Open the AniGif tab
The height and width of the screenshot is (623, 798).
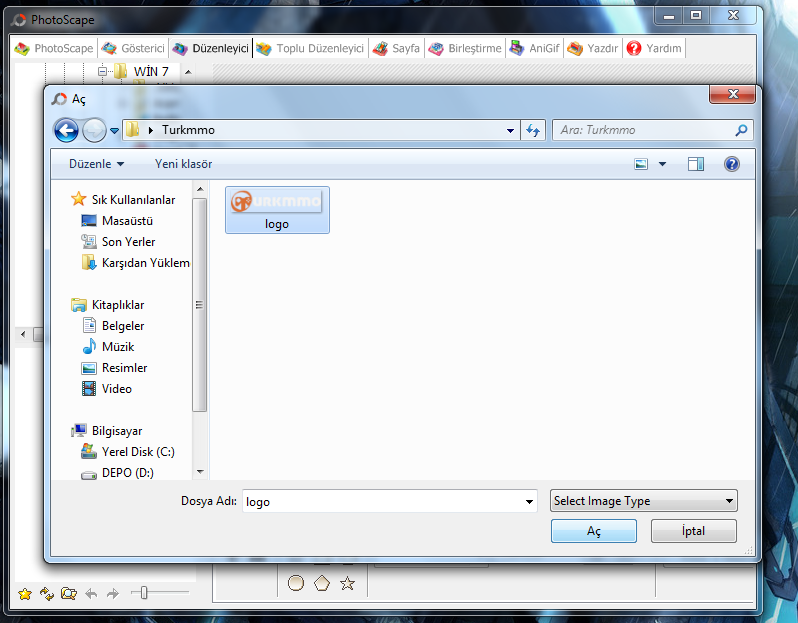click(x=534, y=48)
